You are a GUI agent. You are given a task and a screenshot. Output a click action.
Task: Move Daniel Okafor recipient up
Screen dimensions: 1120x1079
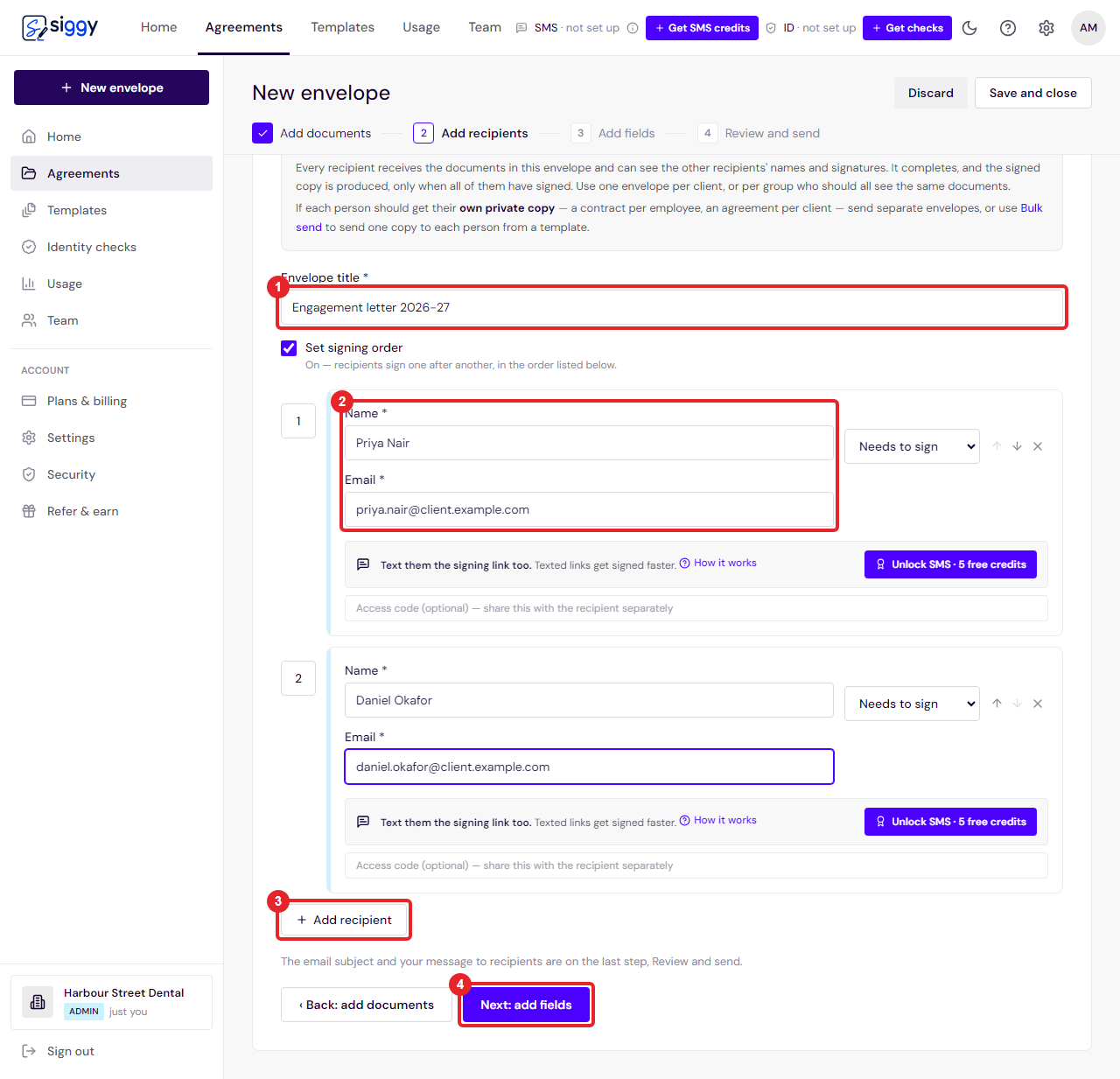tap(997, 704)
